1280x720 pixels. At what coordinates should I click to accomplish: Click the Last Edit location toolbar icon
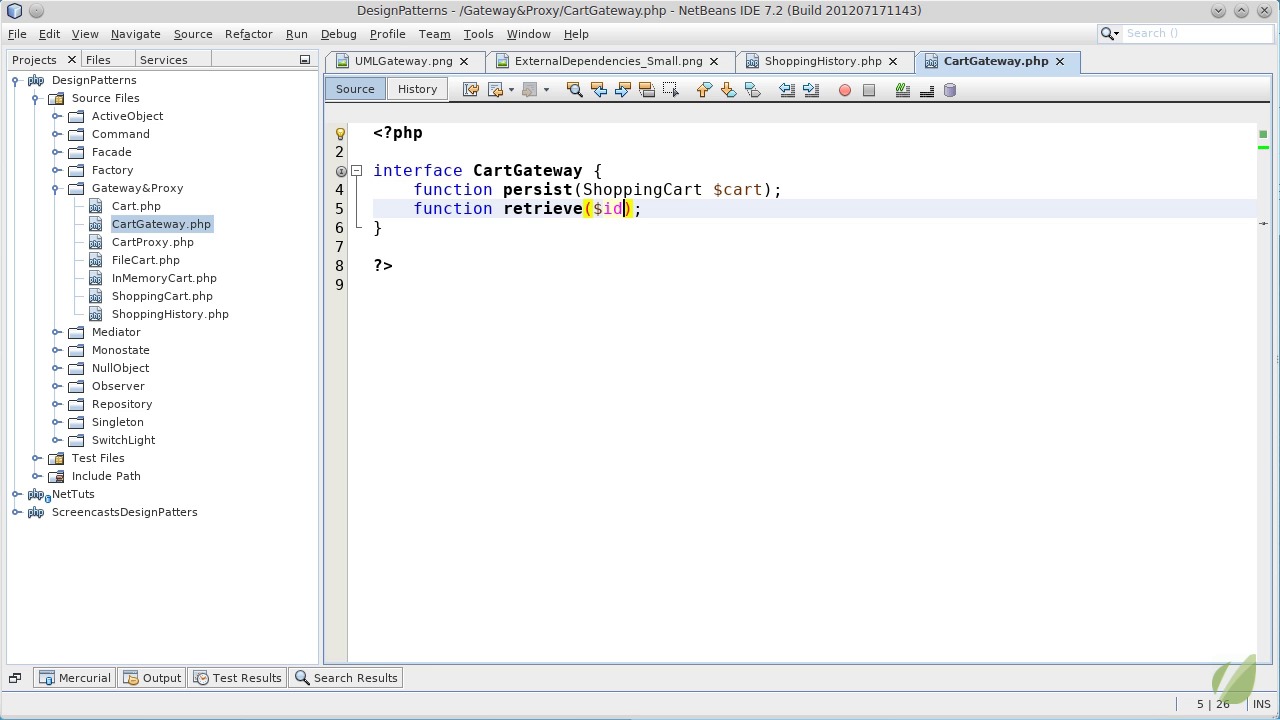470,90
